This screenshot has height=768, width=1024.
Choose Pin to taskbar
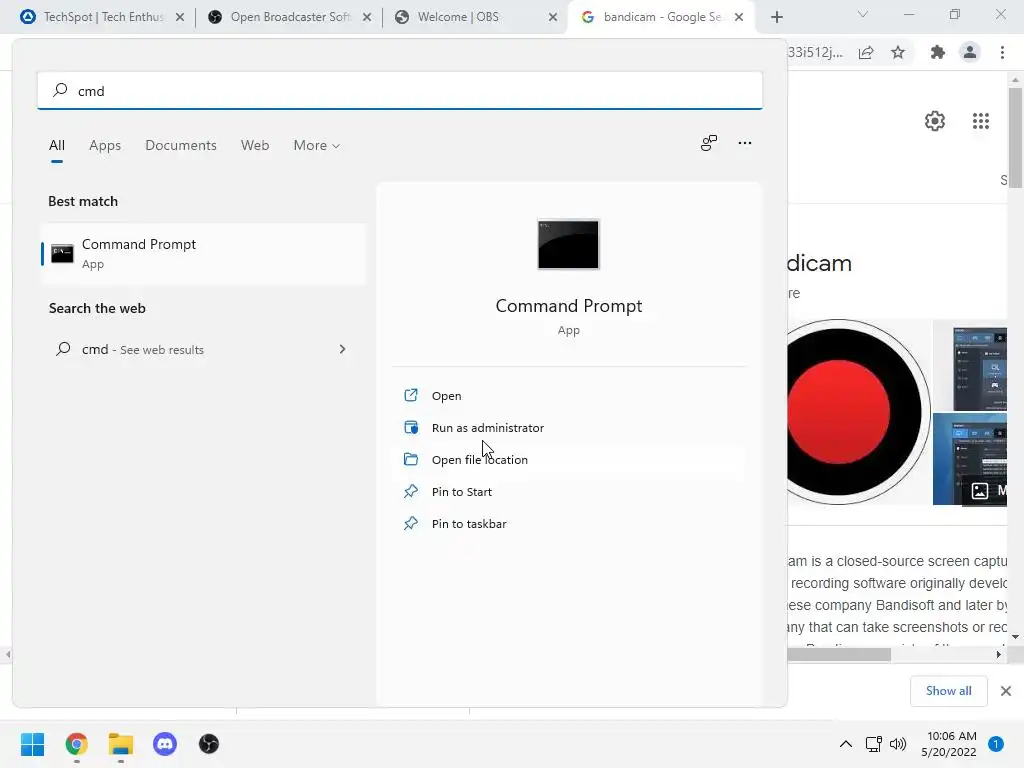[x=568, y=523]
